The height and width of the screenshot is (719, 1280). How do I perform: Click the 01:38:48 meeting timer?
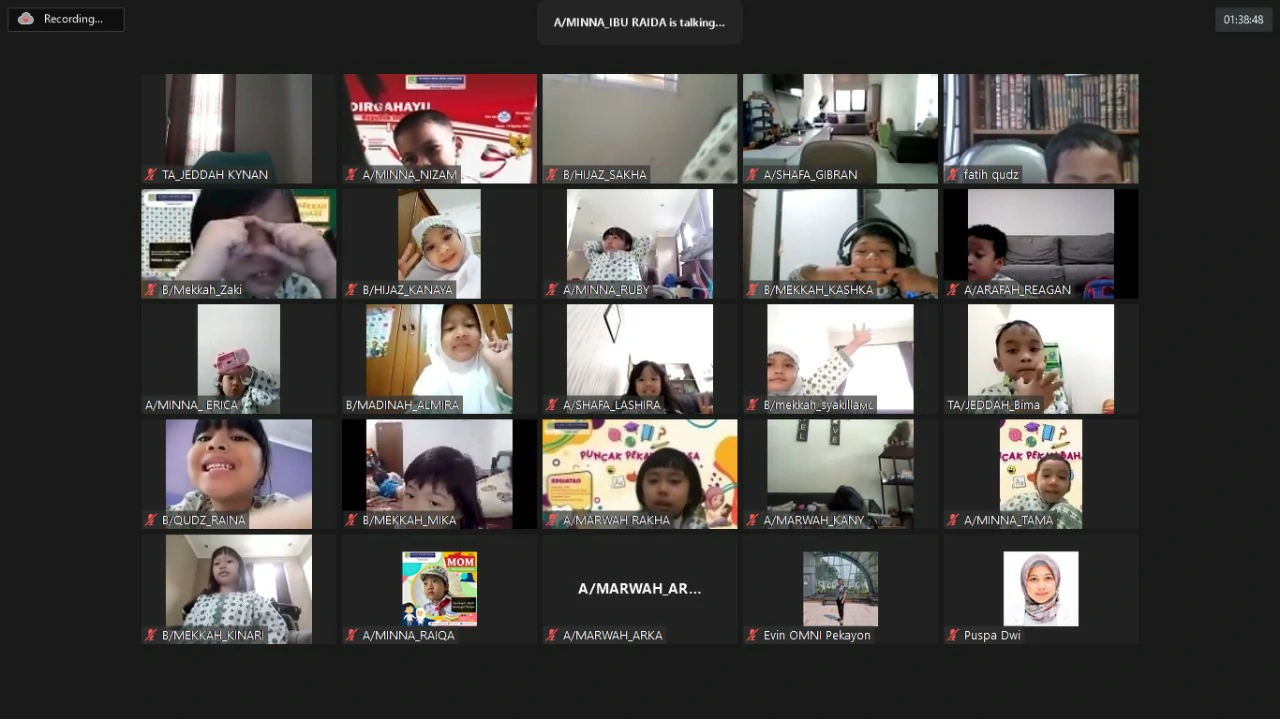coord(1243,19)
